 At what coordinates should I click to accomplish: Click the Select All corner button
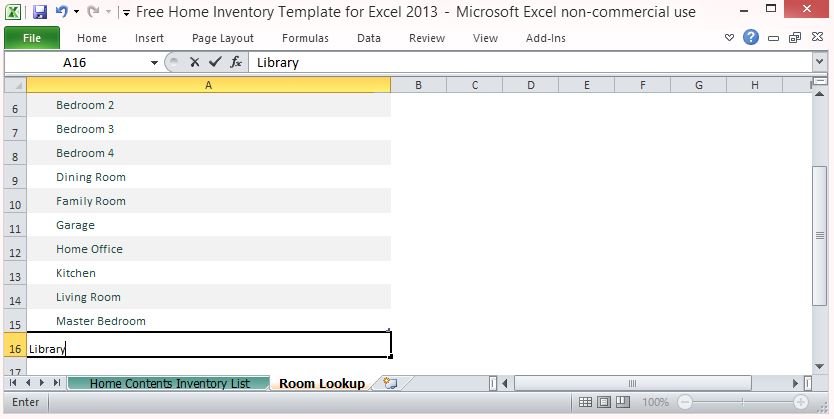click(15, 86)
